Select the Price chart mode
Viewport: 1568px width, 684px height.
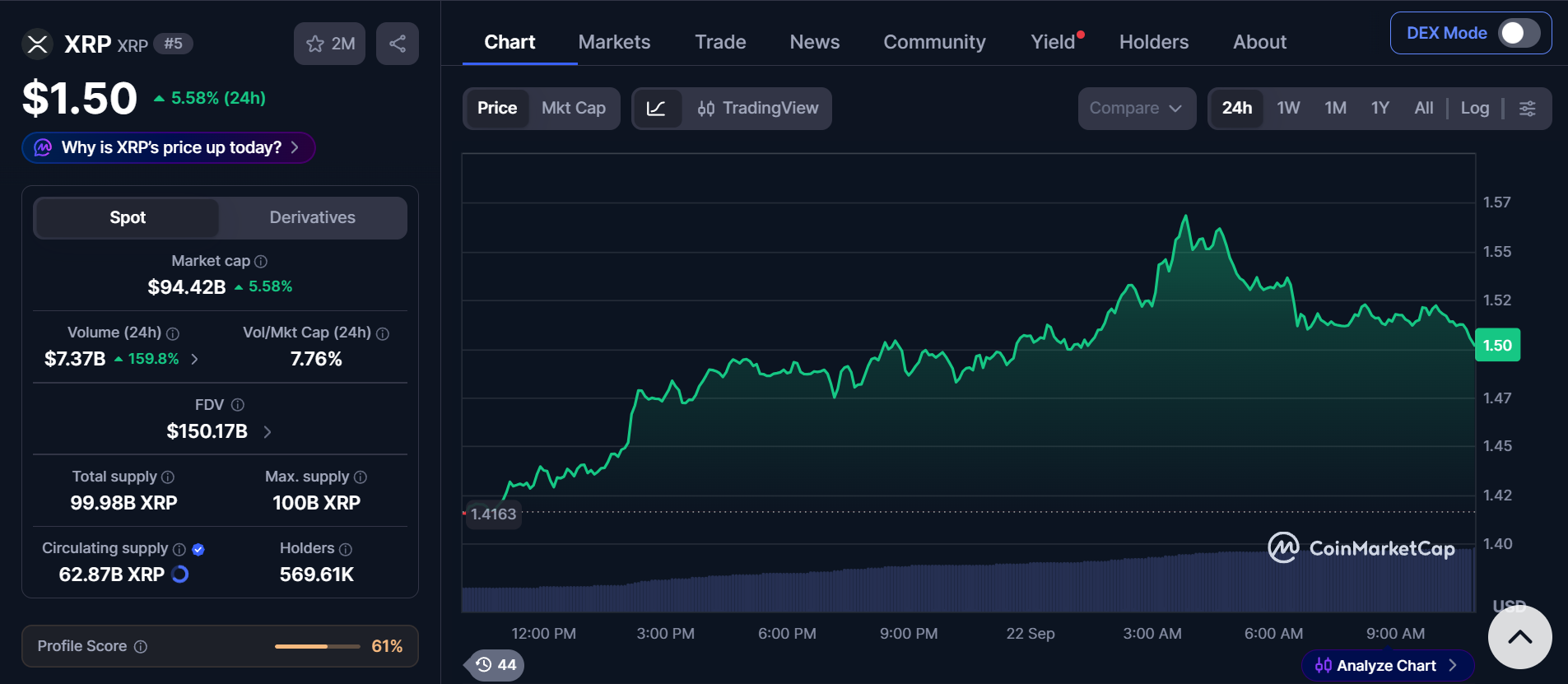[497, 109]
